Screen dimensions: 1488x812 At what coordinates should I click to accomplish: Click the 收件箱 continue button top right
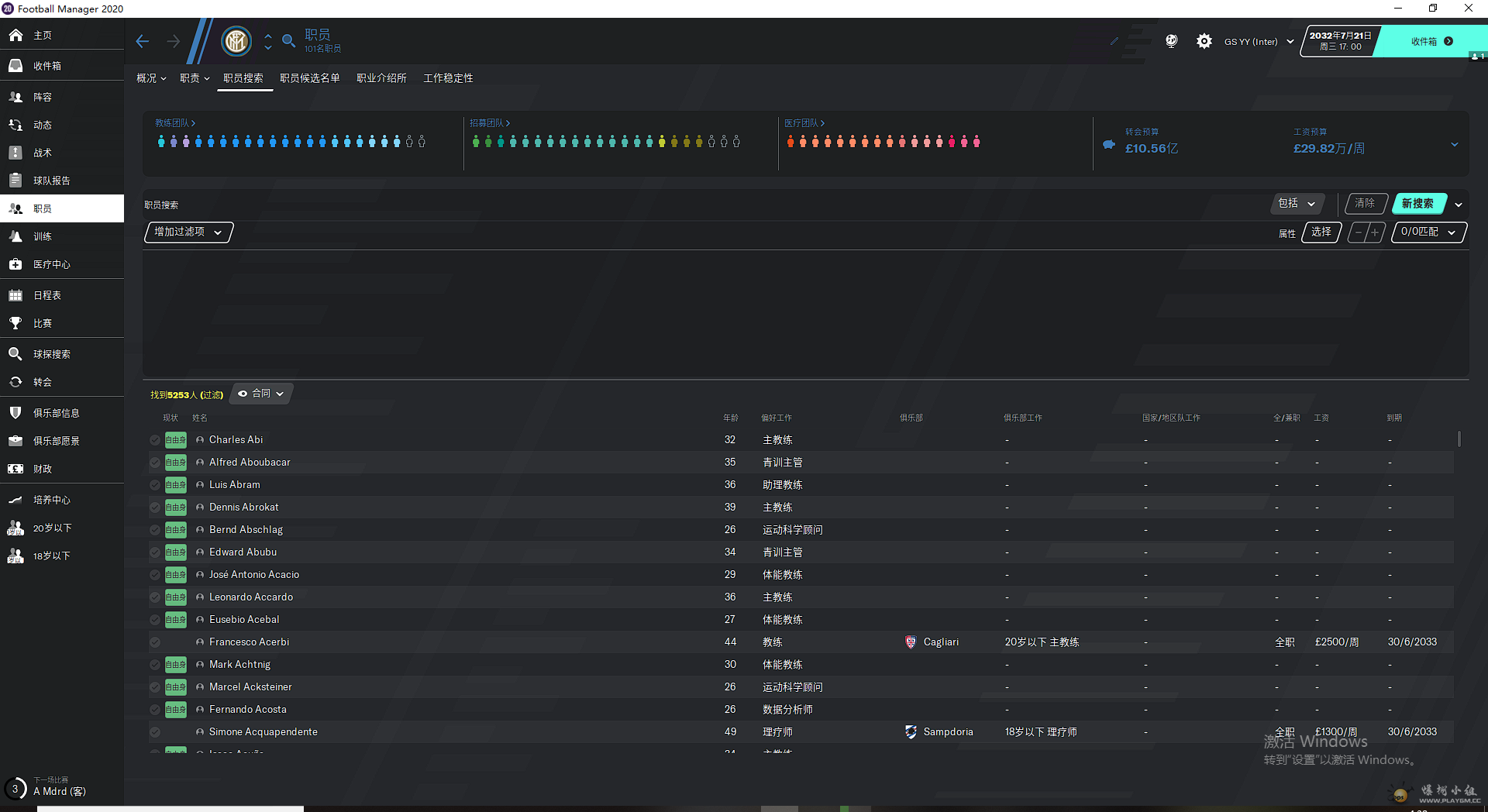click(x=1431, y=41)
